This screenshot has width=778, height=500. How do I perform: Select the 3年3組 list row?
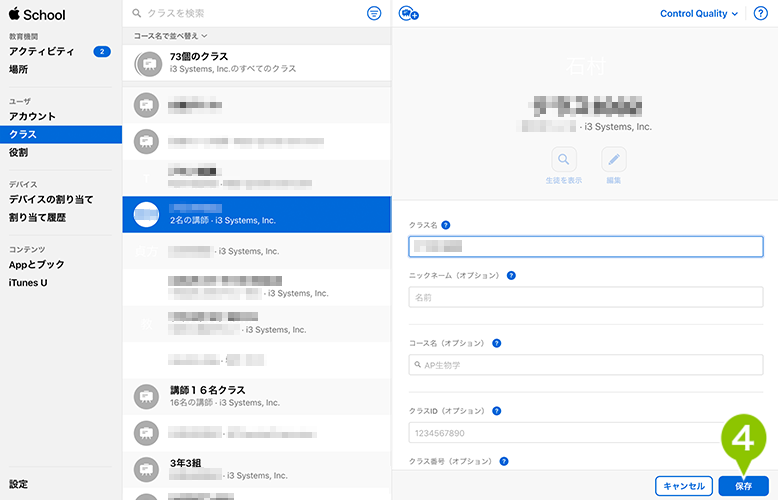(257, 469)
